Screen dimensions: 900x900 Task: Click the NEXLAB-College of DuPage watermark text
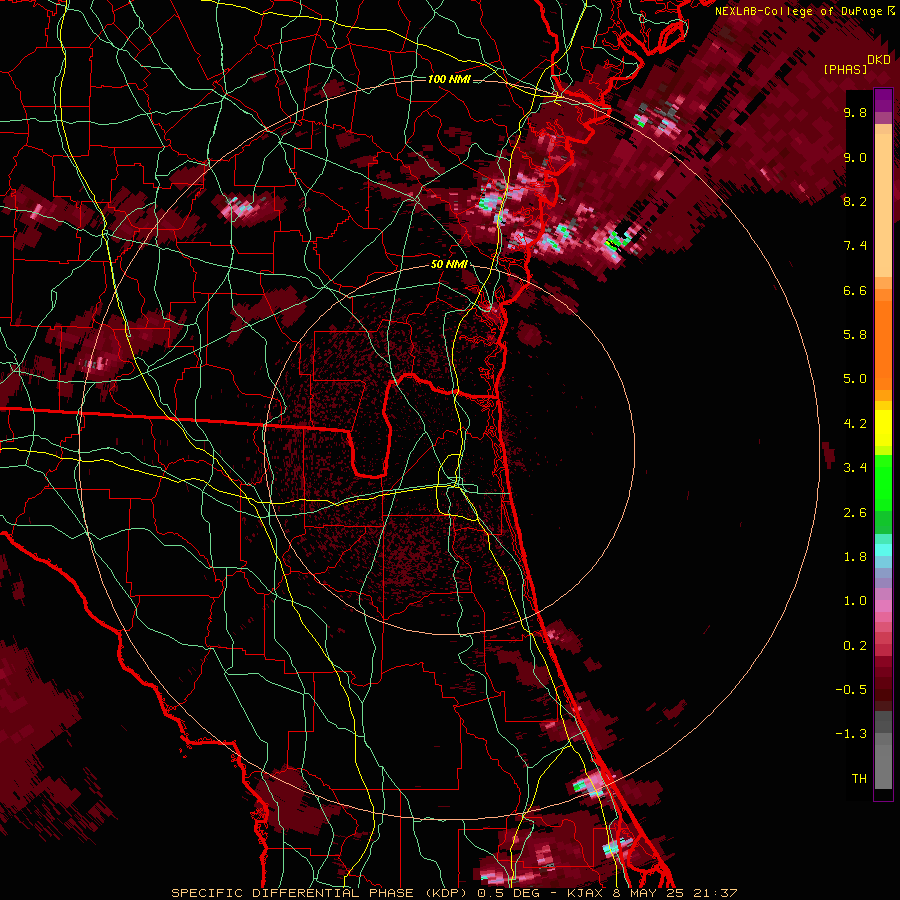click(x=805, y=11)
